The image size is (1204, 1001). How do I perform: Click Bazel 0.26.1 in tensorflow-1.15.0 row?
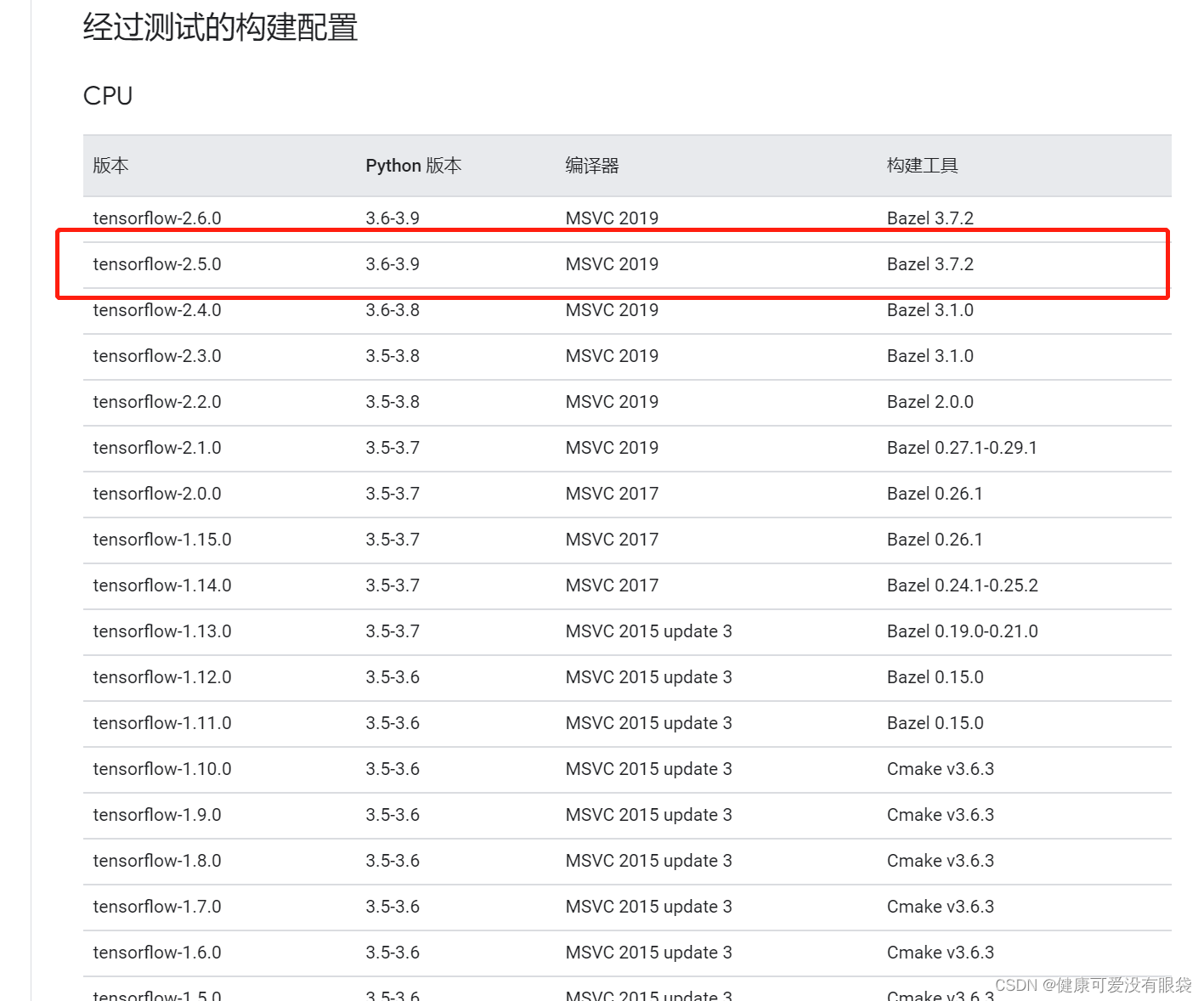point(936,540)
